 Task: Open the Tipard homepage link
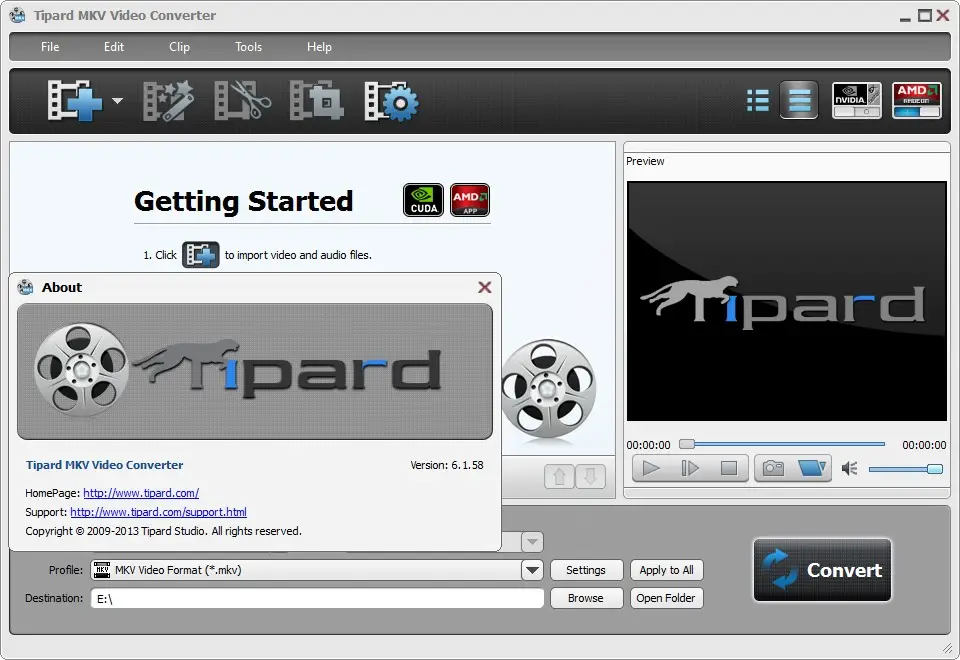click(x=141, y=493)
